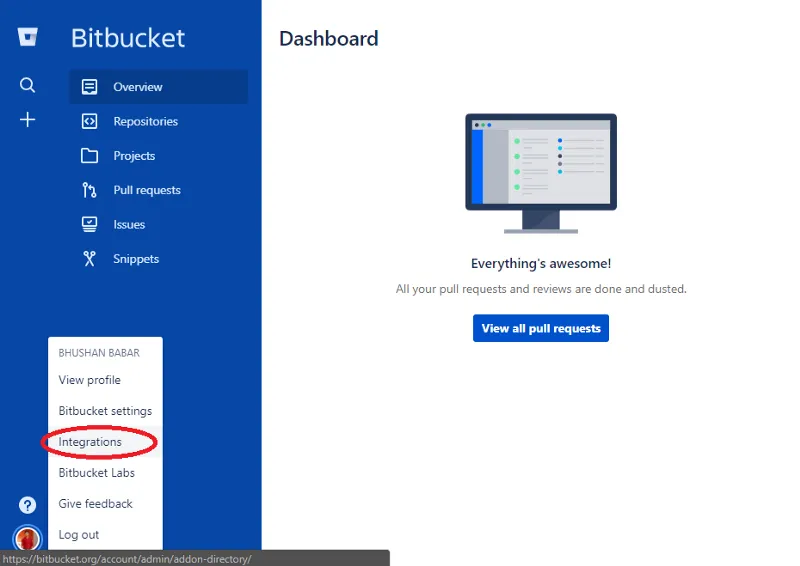Open search with the magnifier icon

click(28, 85)
